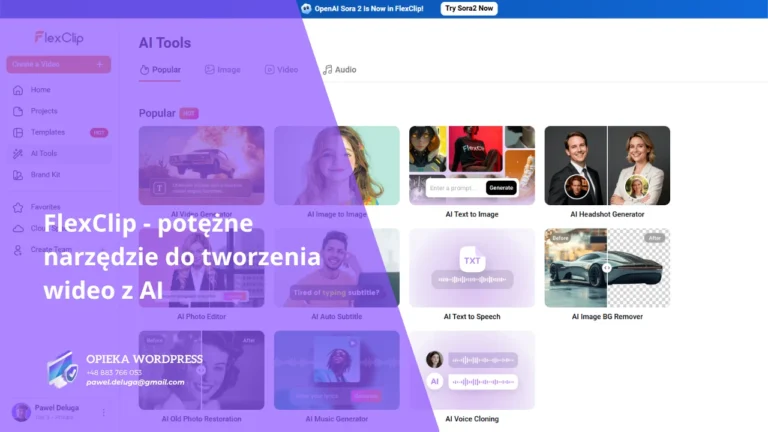
Task: Click the AI Text to Speech label
Action: coord(472,317)
